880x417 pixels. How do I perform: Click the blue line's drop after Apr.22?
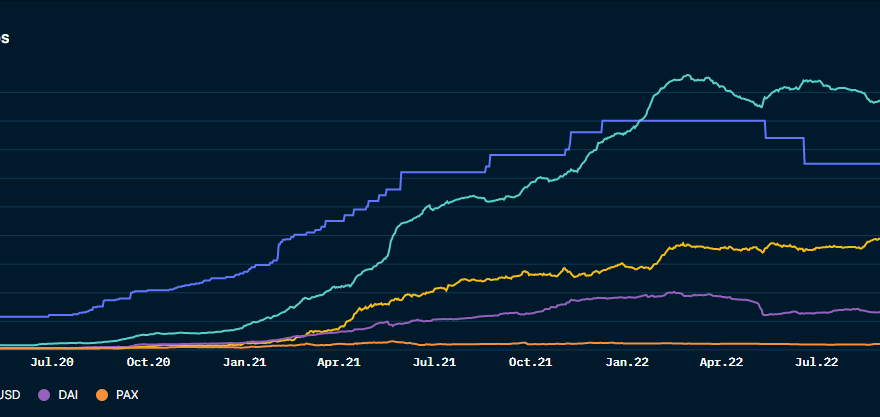(765, 129)
